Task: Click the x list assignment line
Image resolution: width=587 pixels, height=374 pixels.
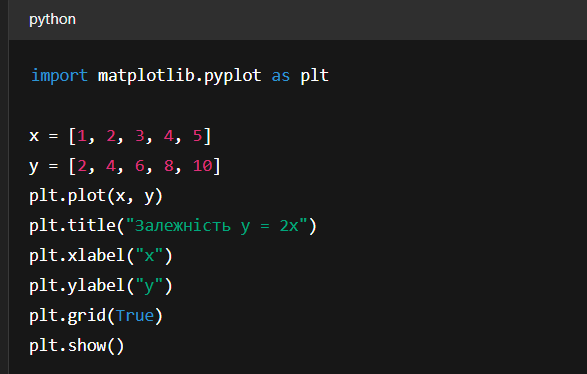Action: pyautogui.click(x=120, y=136)
